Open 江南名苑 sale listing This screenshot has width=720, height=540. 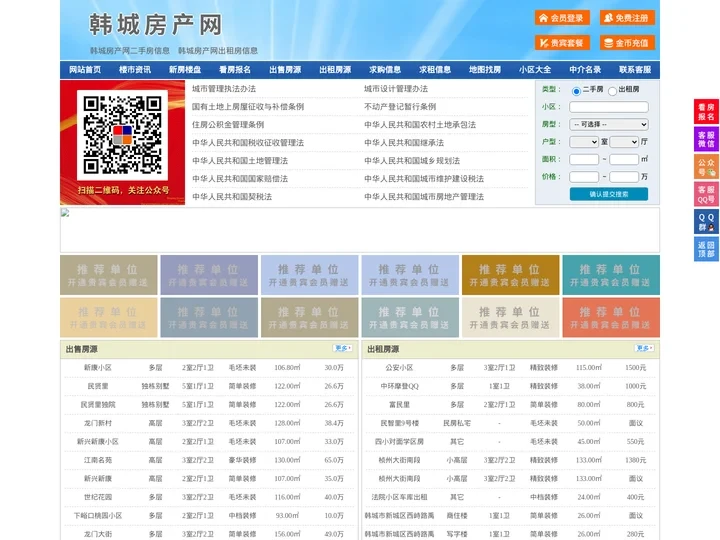pos(98,460)
